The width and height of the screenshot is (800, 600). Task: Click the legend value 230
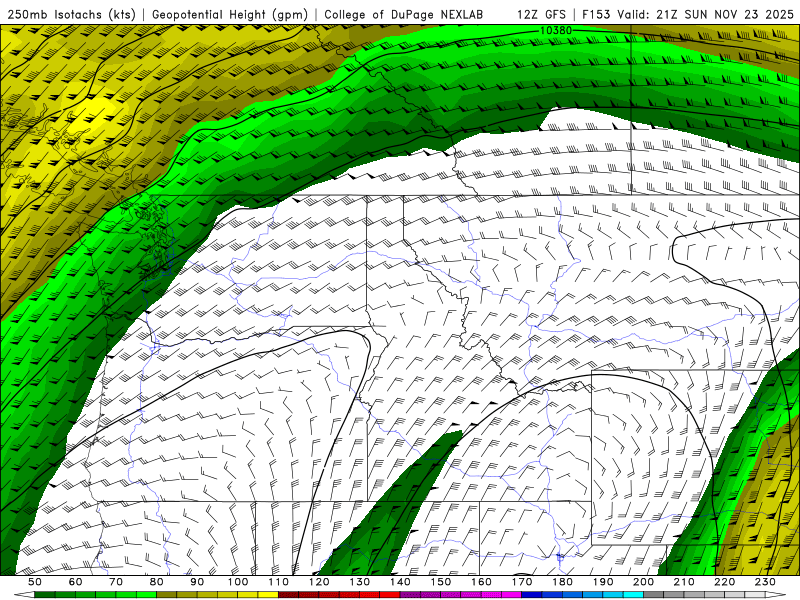coord(765,582)
